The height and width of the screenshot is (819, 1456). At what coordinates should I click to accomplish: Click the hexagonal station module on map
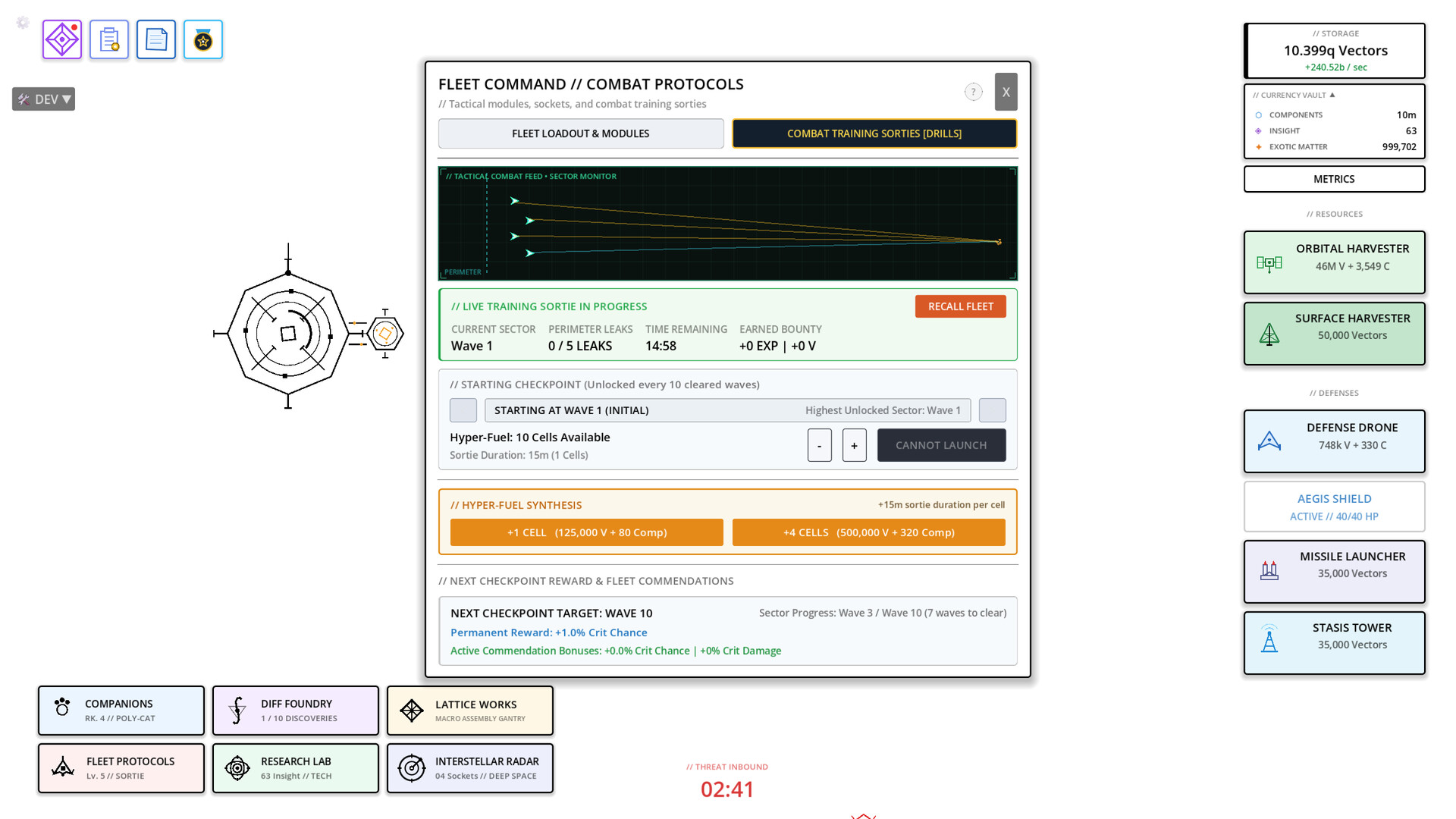385,334
